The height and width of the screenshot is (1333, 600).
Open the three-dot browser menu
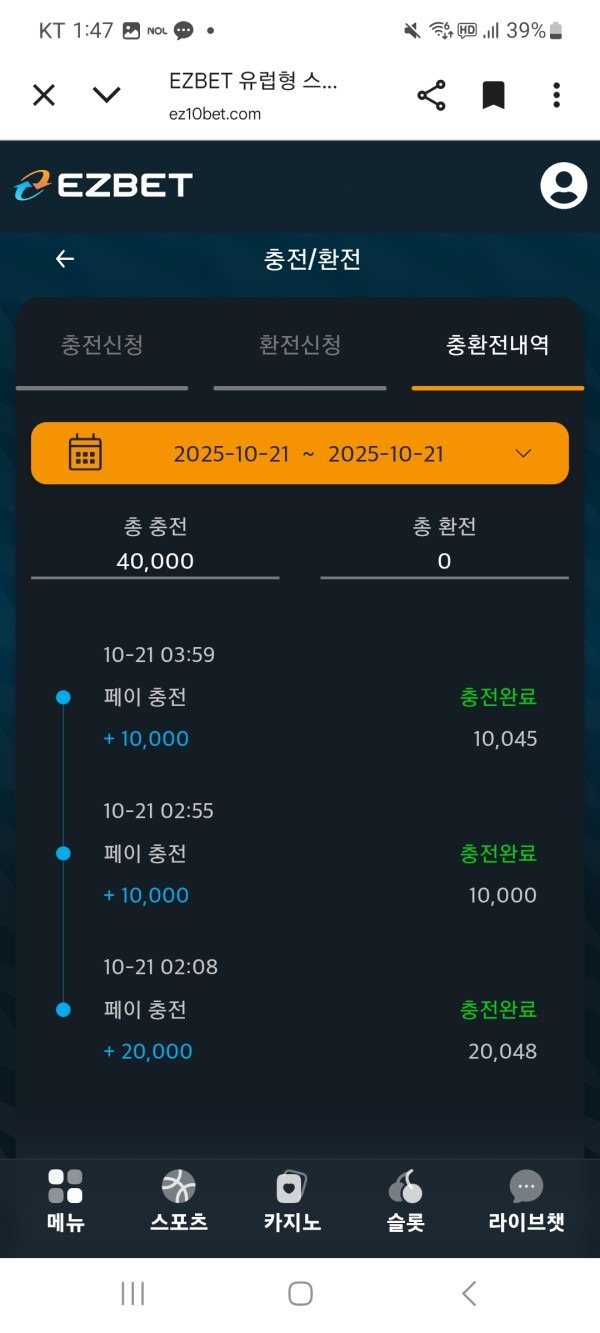[x=556, y=94]
